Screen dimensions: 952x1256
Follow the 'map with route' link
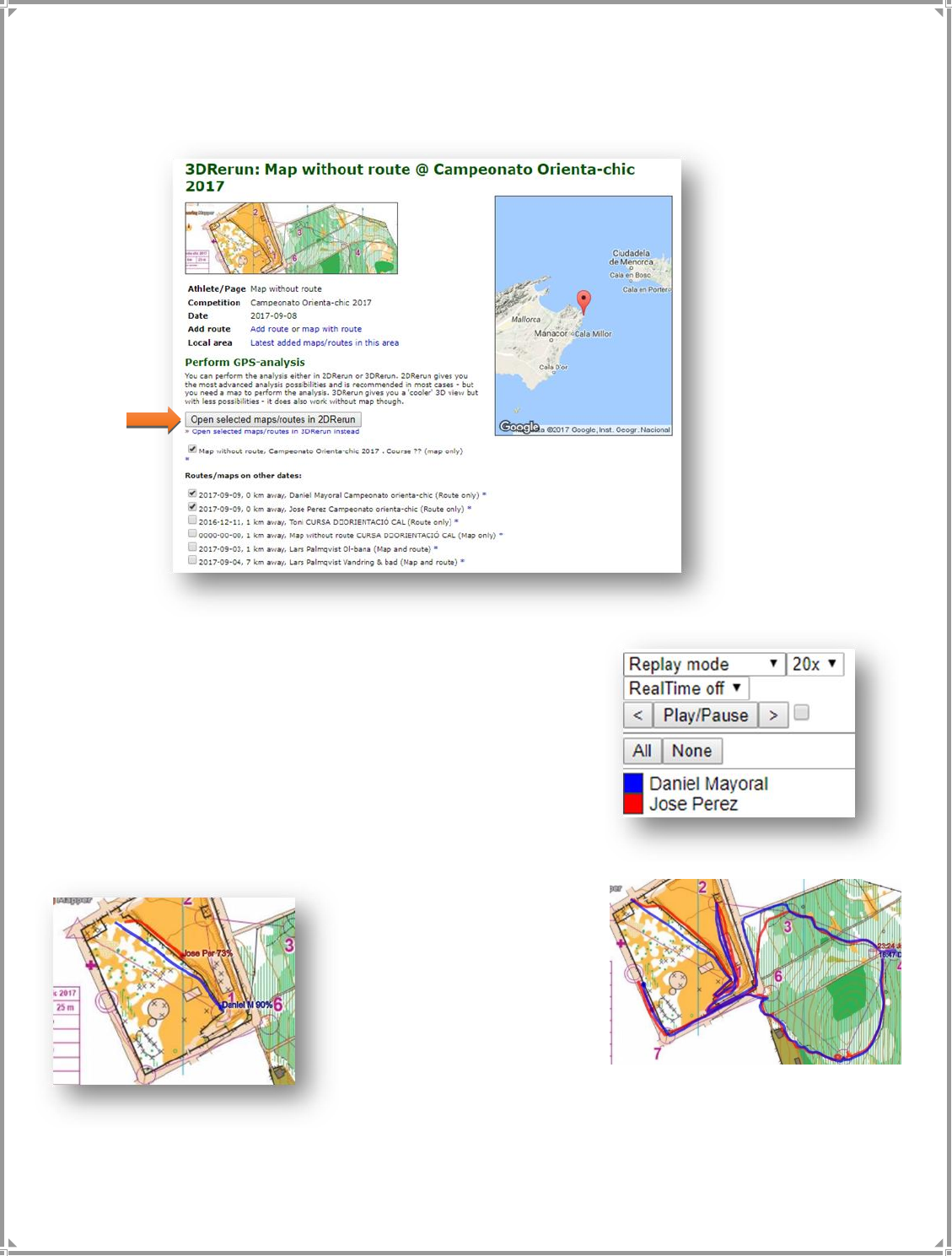click(331, 329)
